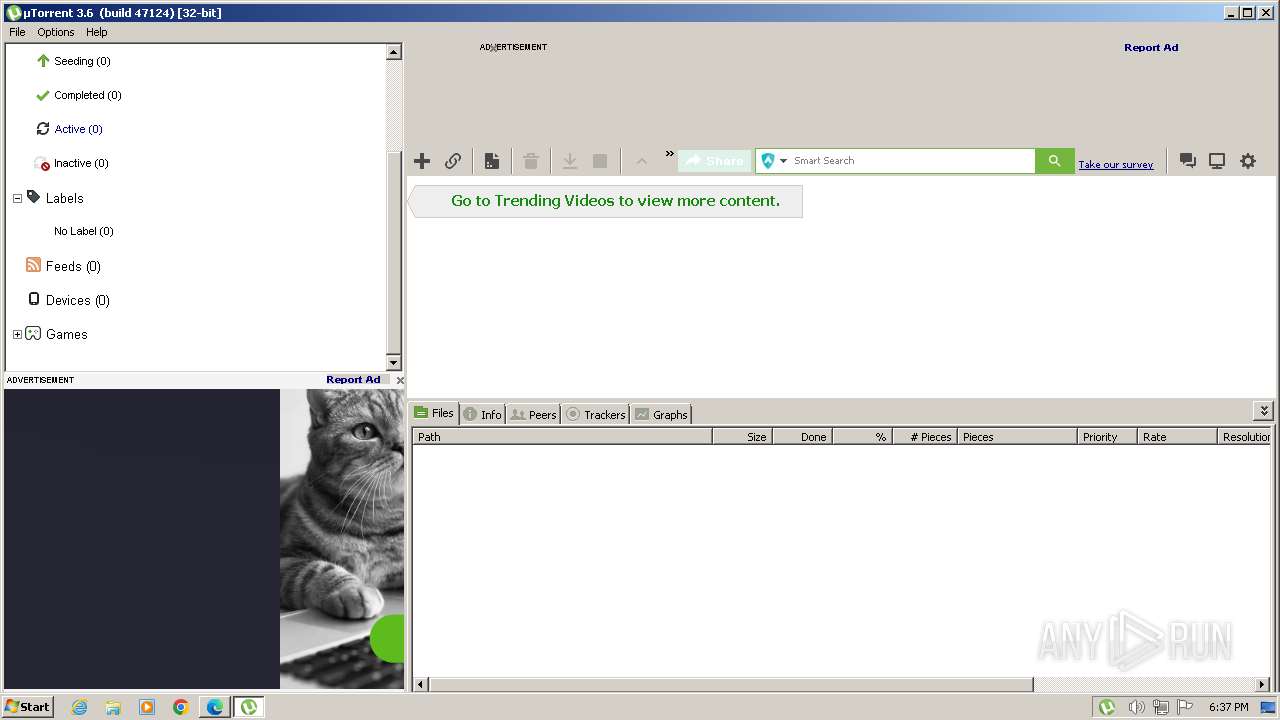Screen dimensions: 1280x720
Task: Sort by Resolution column header
Action: click(x=1245, y=437)
